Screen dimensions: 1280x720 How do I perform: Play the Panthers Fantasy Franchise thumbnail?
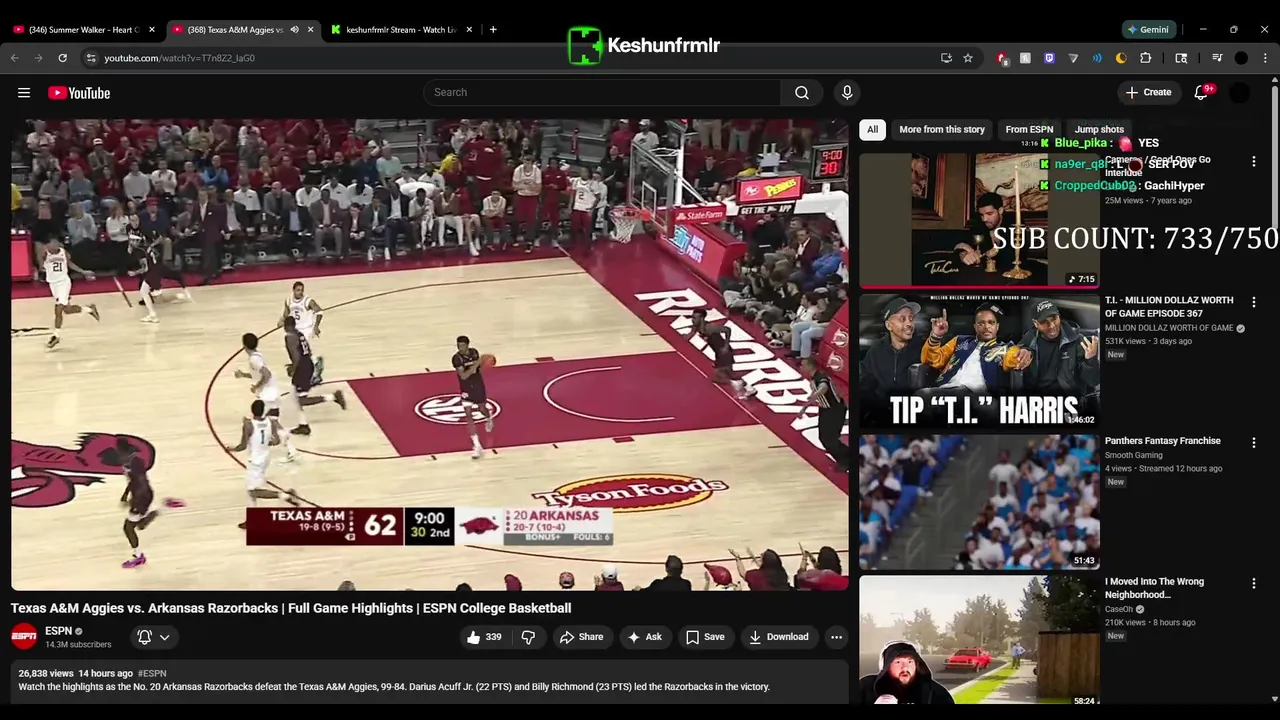coord(979,502)
